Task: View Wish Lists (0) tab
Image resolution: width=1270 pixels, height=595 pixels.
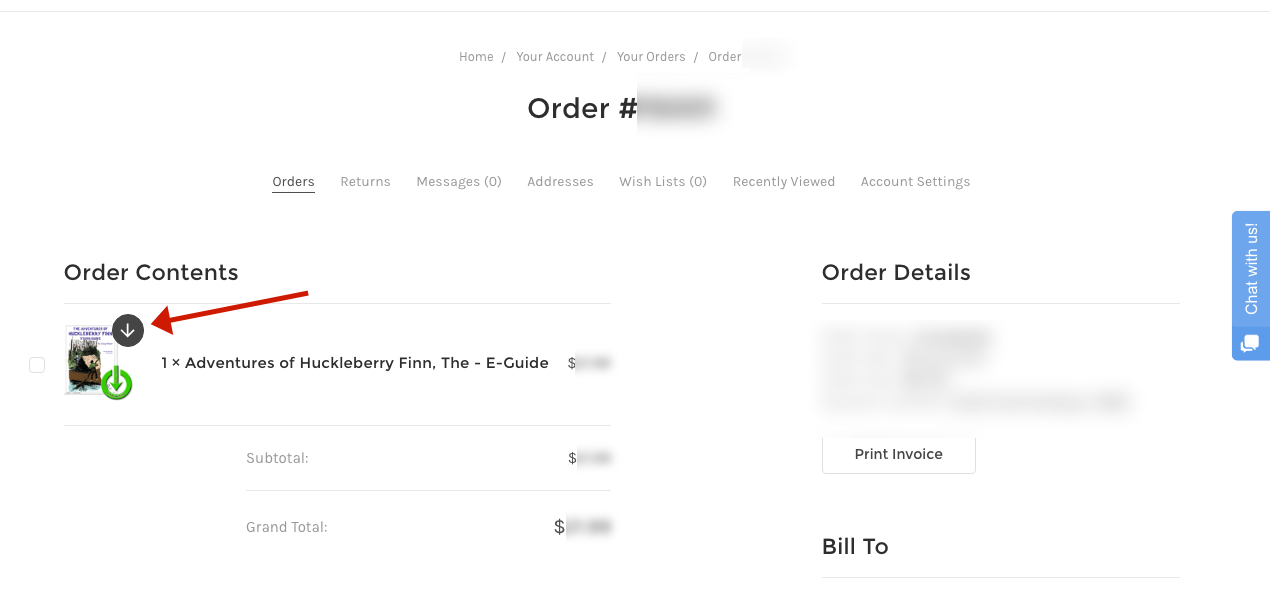Action: tap(663, 182)
